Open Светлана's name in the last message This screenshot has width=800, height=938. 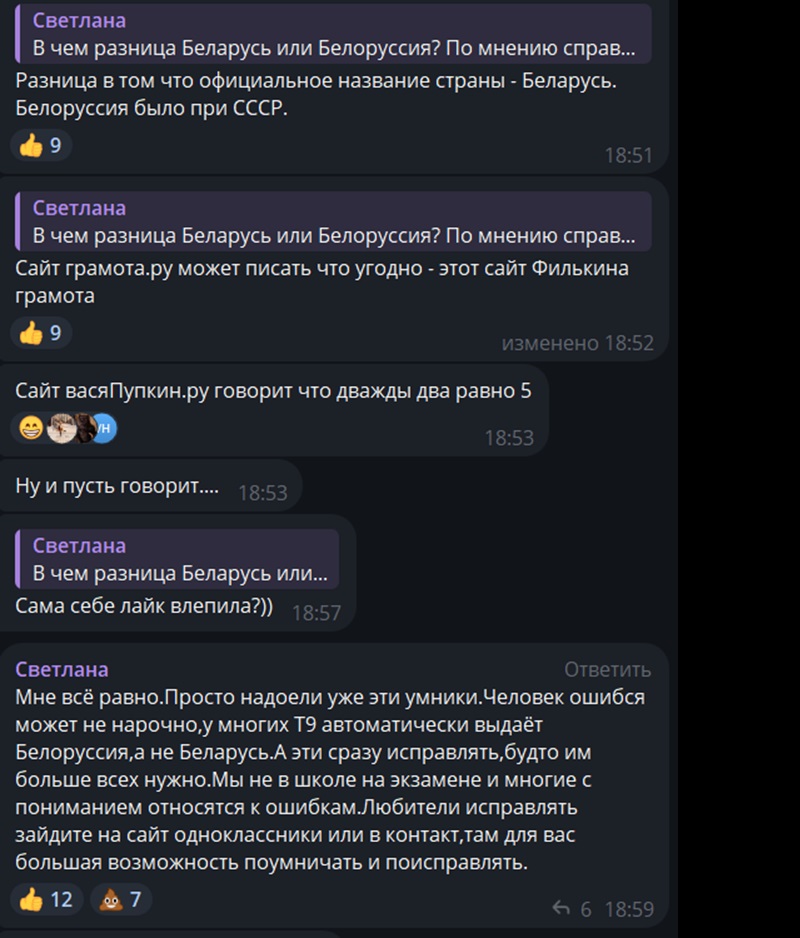62,669
